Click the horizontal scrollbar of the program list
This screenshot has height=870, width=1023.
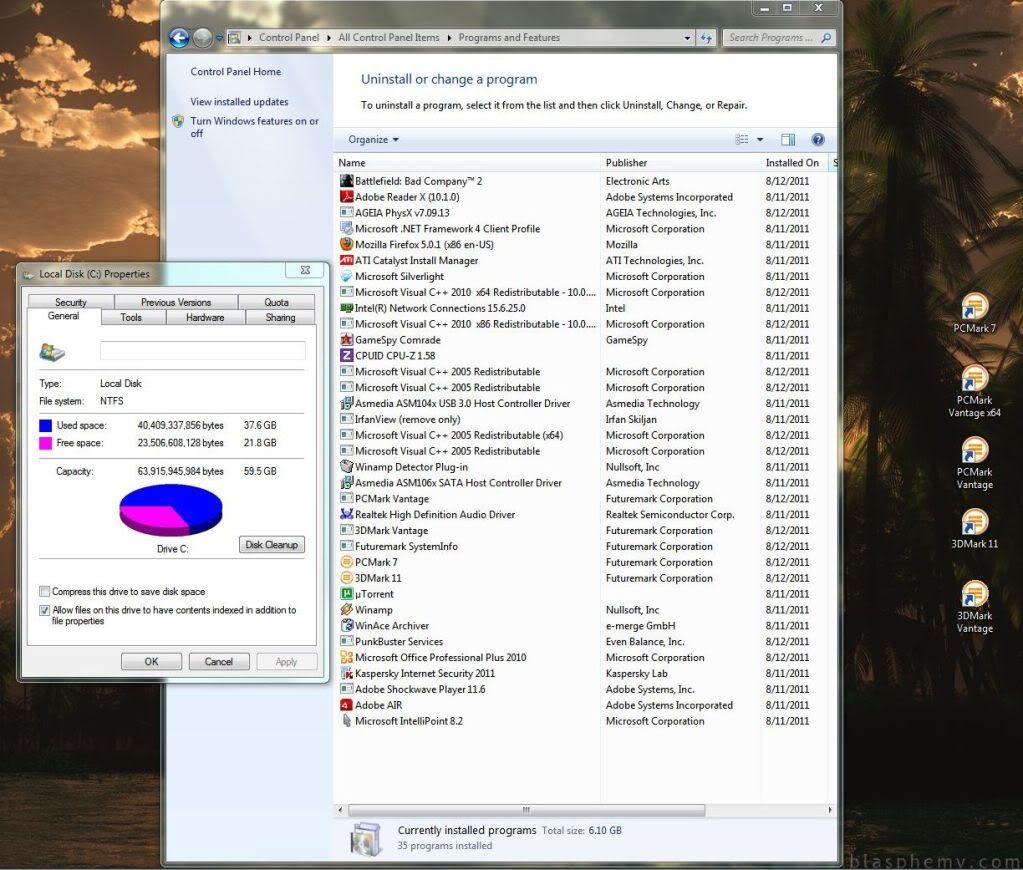coord(527,810)
